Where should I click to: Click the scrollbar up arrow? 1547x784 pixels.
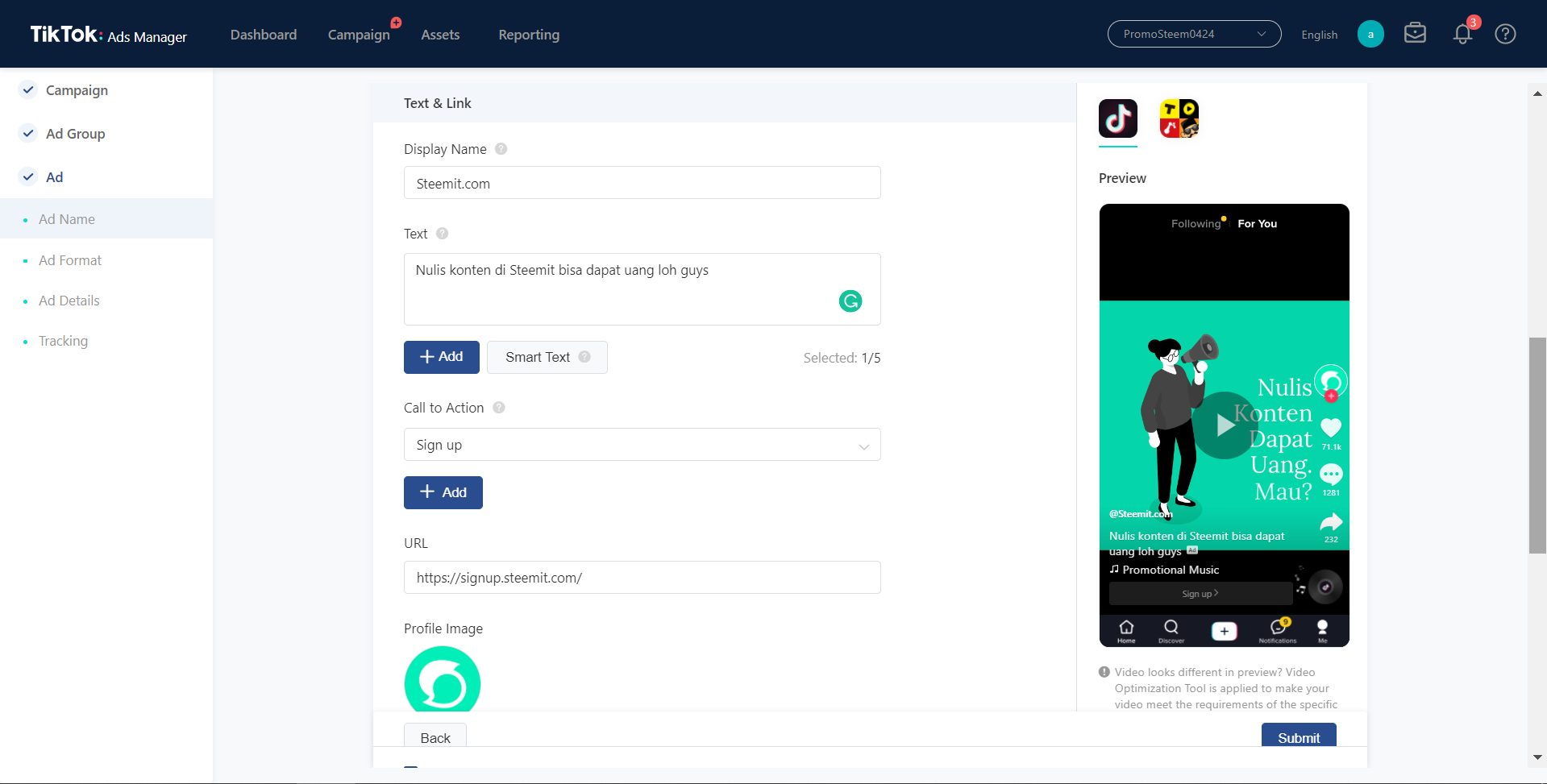click(1537, 93)
